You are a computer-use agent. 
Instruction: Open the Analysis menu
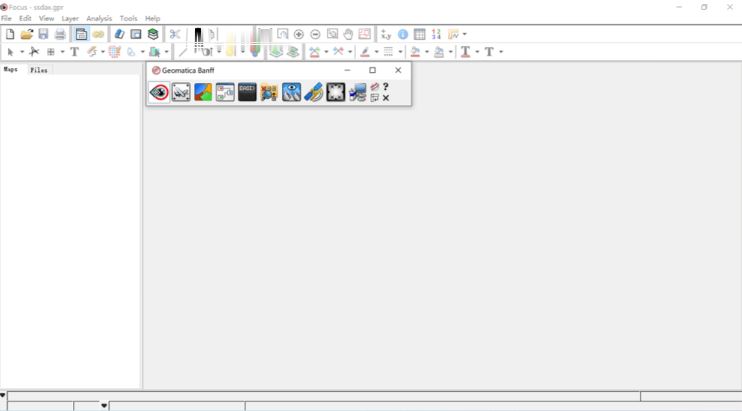coord(99,19)
